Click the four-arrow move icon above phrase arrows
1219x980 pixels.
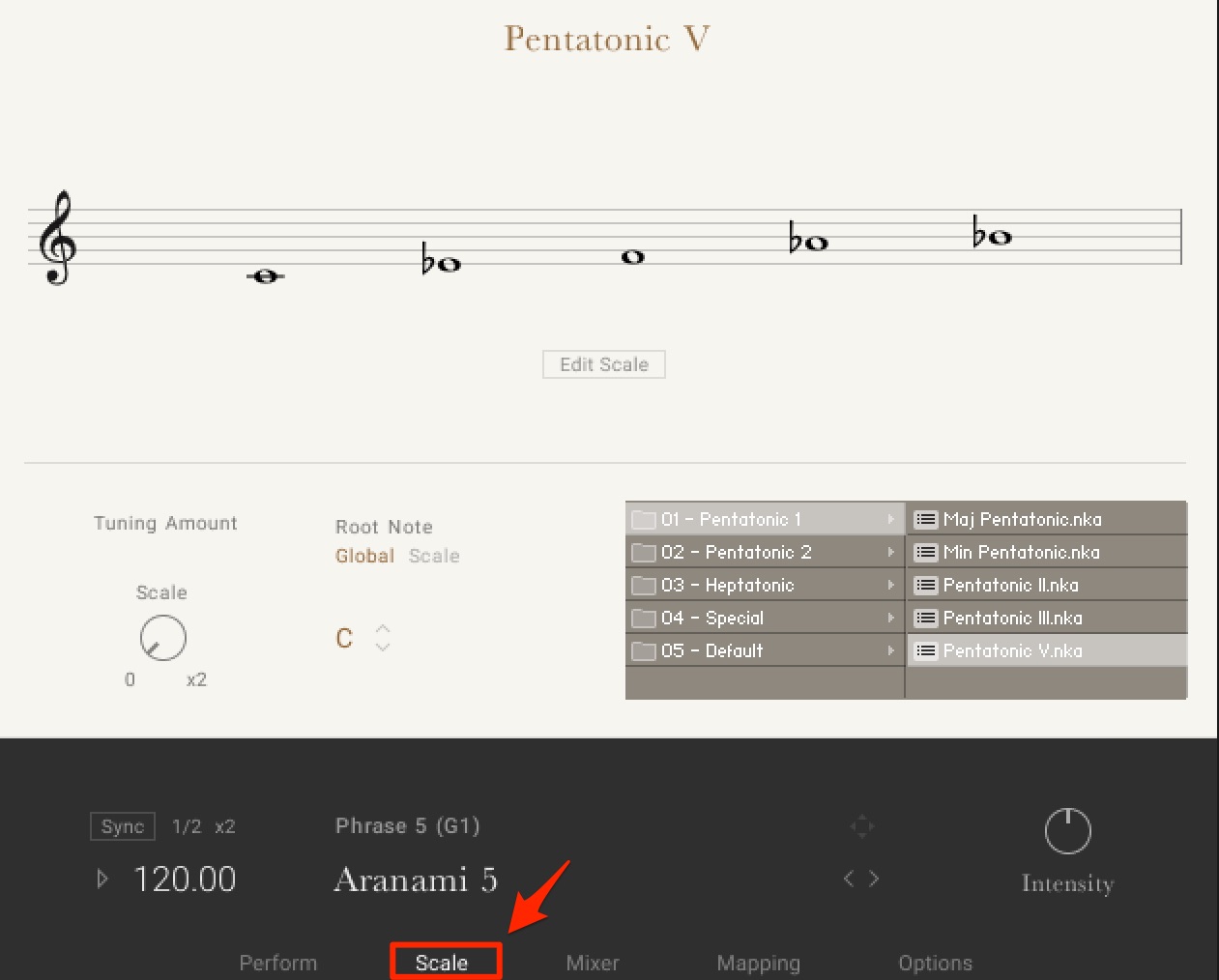[x=861, y=825]
